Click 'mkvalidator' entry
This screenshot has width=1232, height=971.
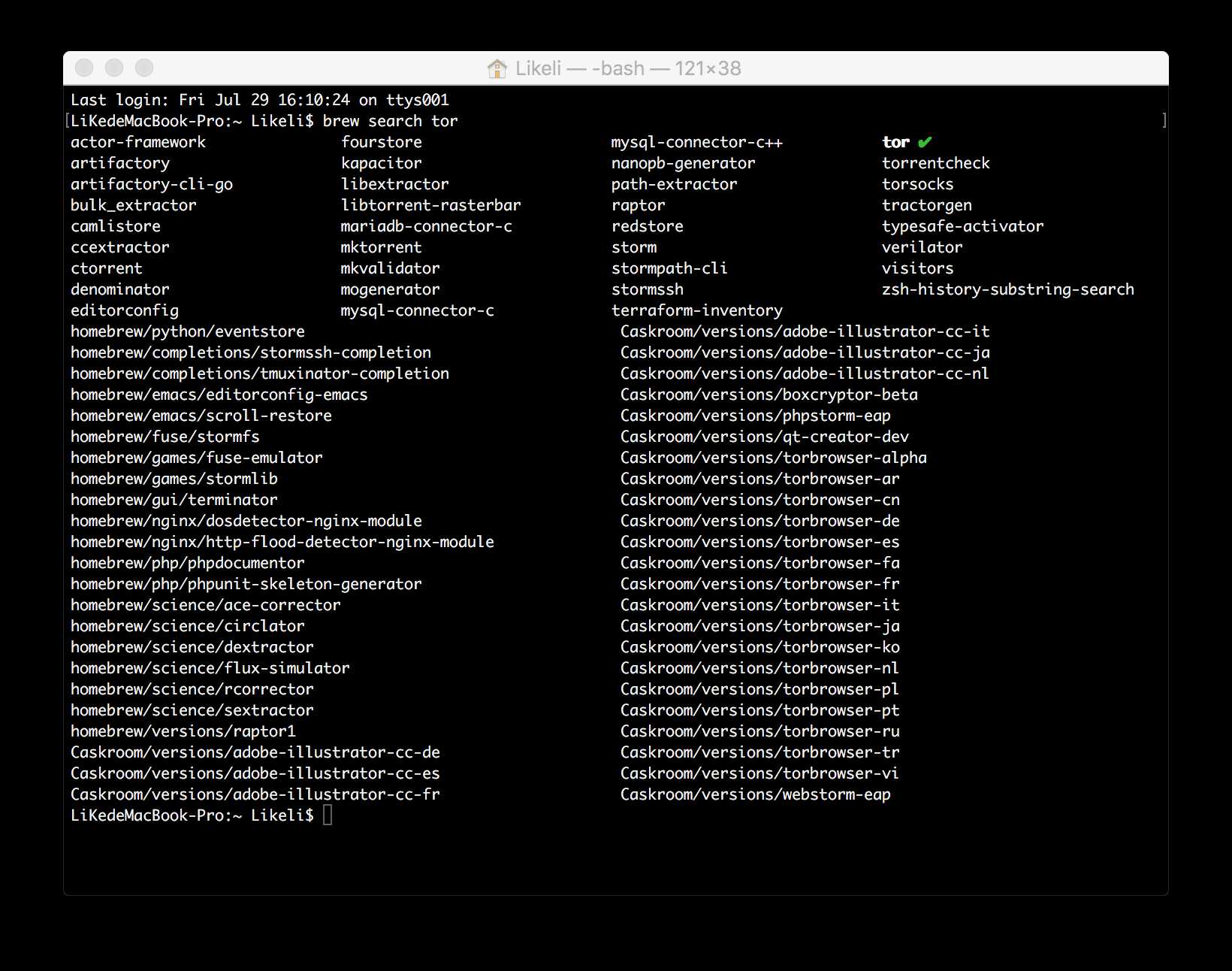point(391,268)
